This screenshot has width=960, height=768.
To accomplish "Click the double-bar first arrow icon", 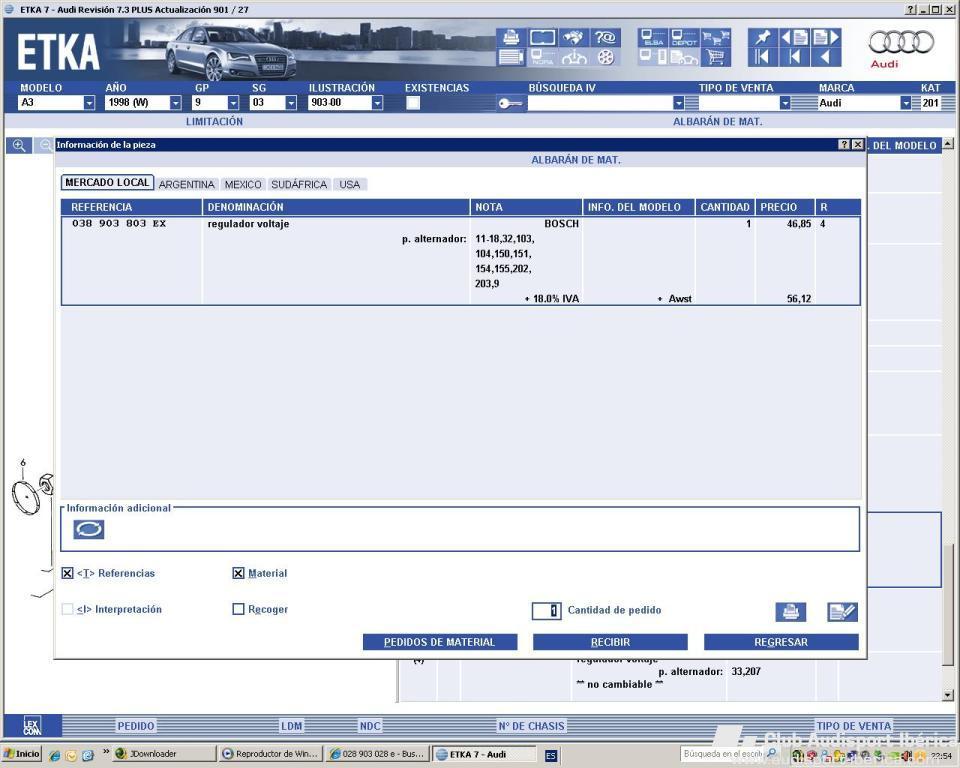I will (x=762, y=57).
